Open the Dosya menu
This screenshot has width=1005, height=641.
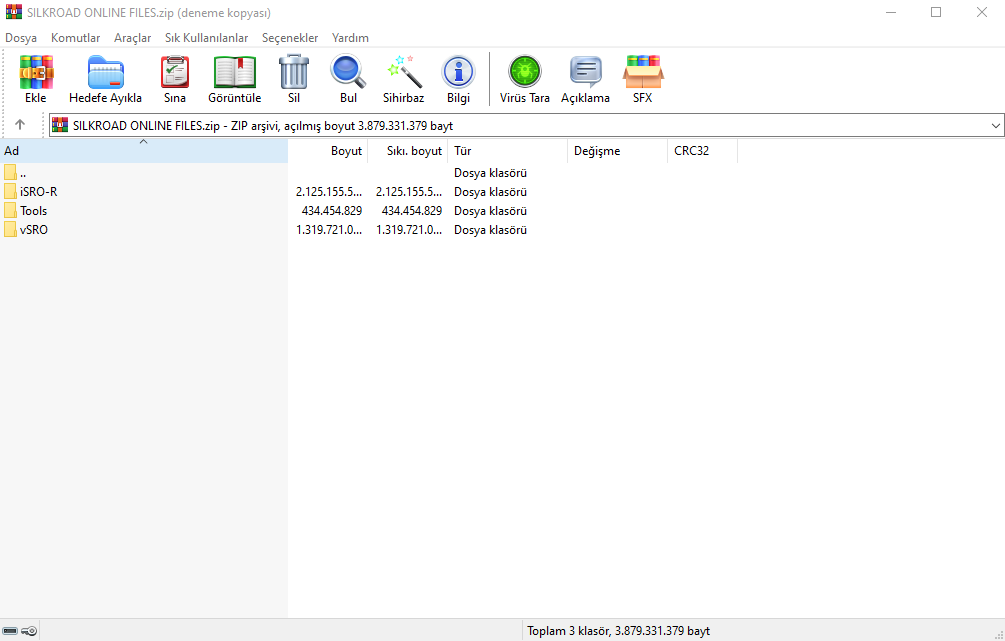[x=21, y=38]
